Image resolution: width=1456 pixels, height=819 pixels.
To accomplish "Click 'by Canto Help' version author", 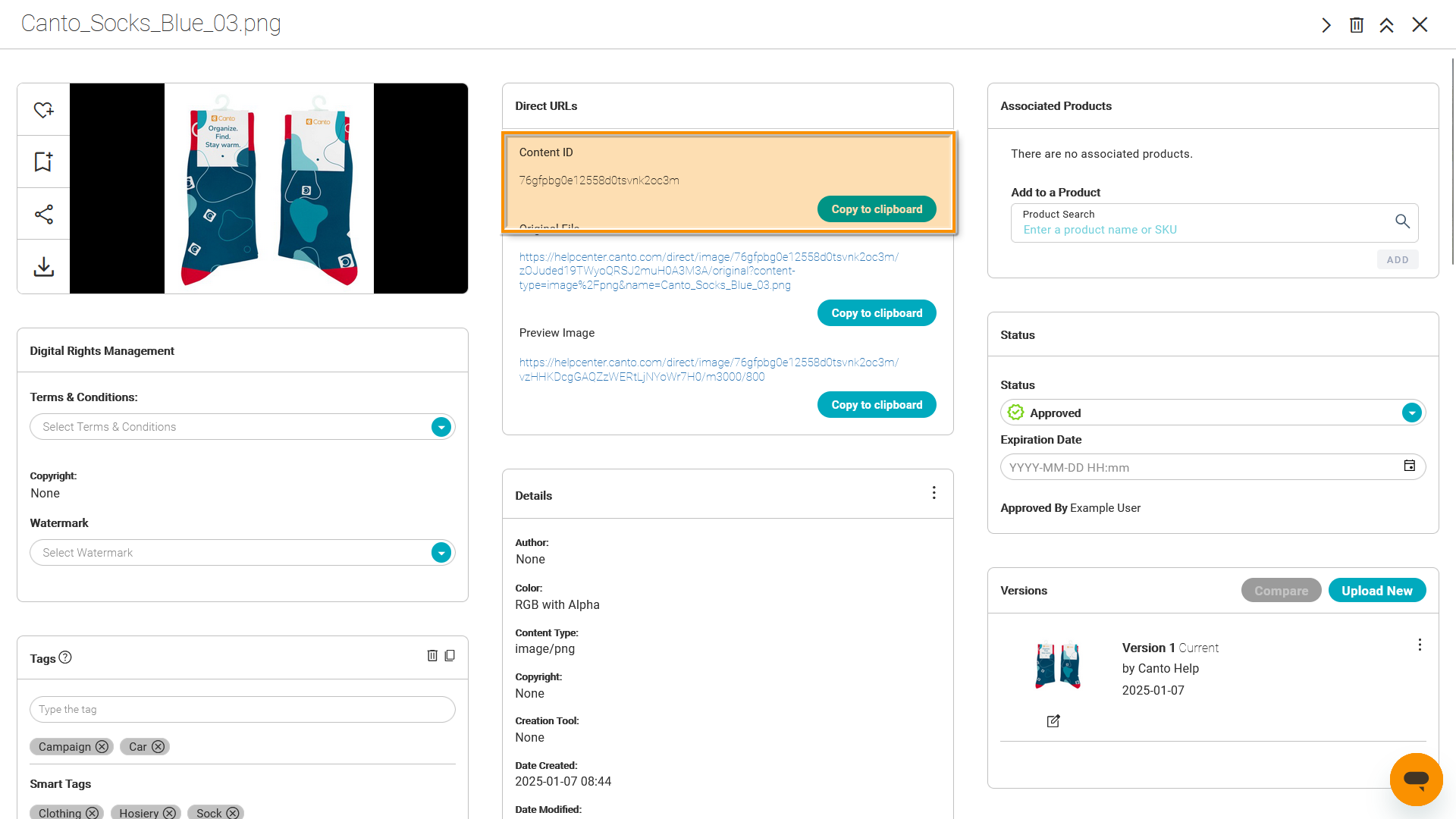I will (1160, 669).
